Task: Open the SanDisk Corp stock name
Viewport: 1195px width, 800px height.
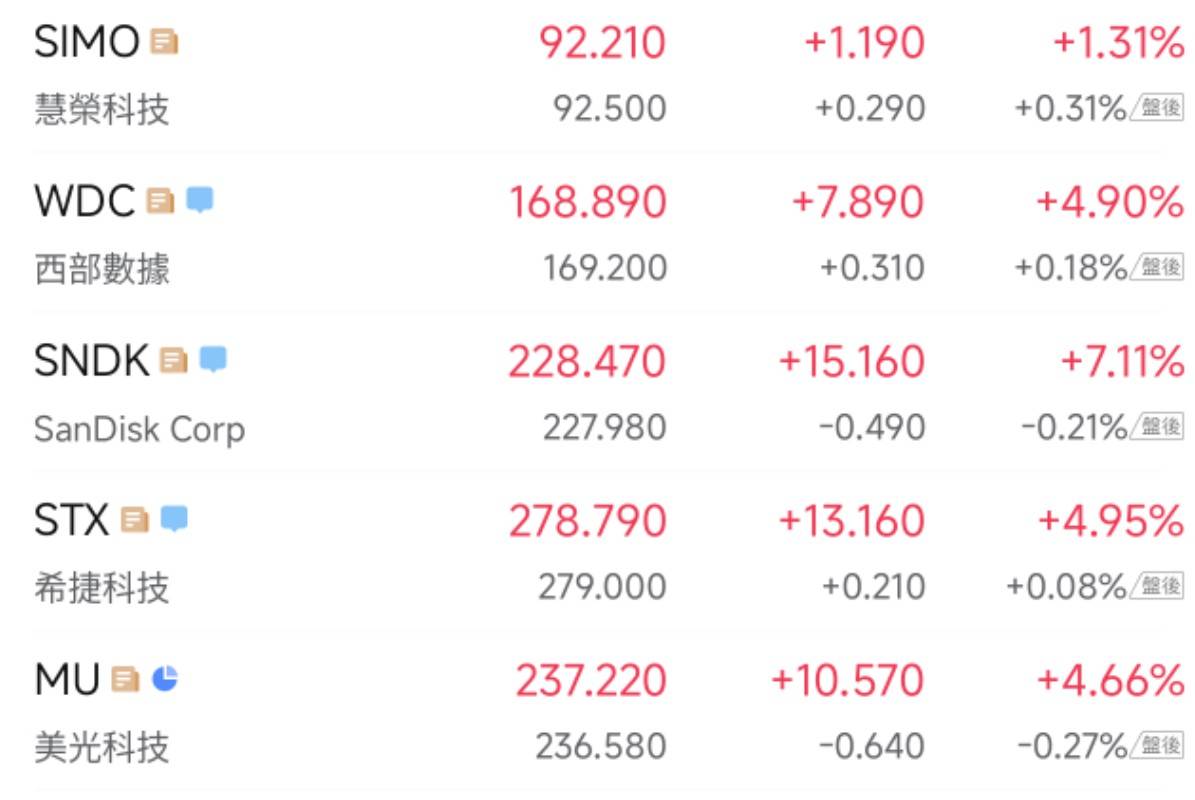Action: point(139,429)
